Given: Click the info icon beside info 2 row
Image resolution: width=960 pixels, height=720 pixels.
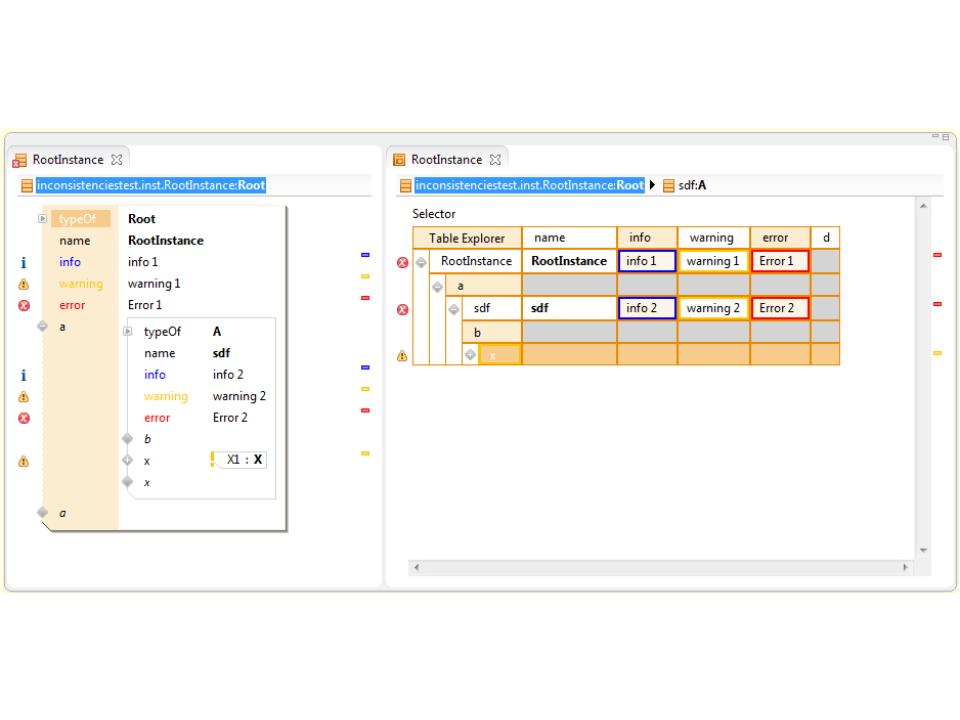Looking at the screenshot, I should (x=24, y=375).
